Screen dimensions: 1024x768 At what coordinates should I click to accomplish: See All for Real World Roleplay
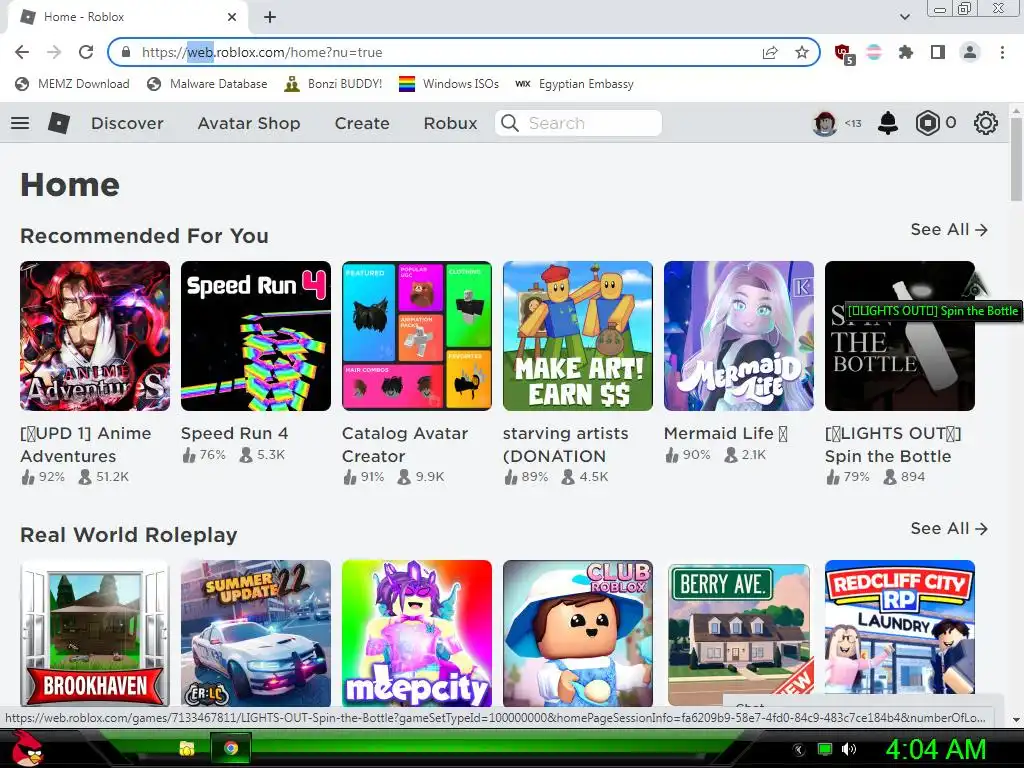click(x=949, y=528)
